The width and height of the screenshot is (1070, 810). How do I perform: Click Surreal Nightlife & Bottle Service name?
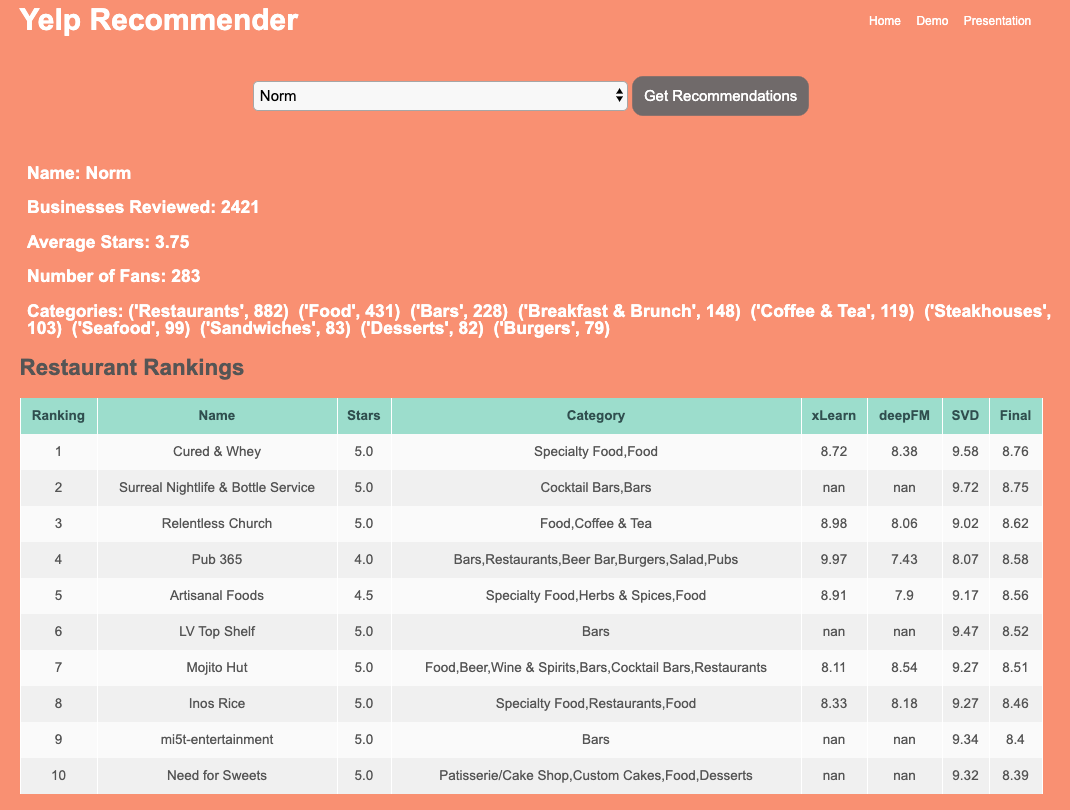(217, 487)
